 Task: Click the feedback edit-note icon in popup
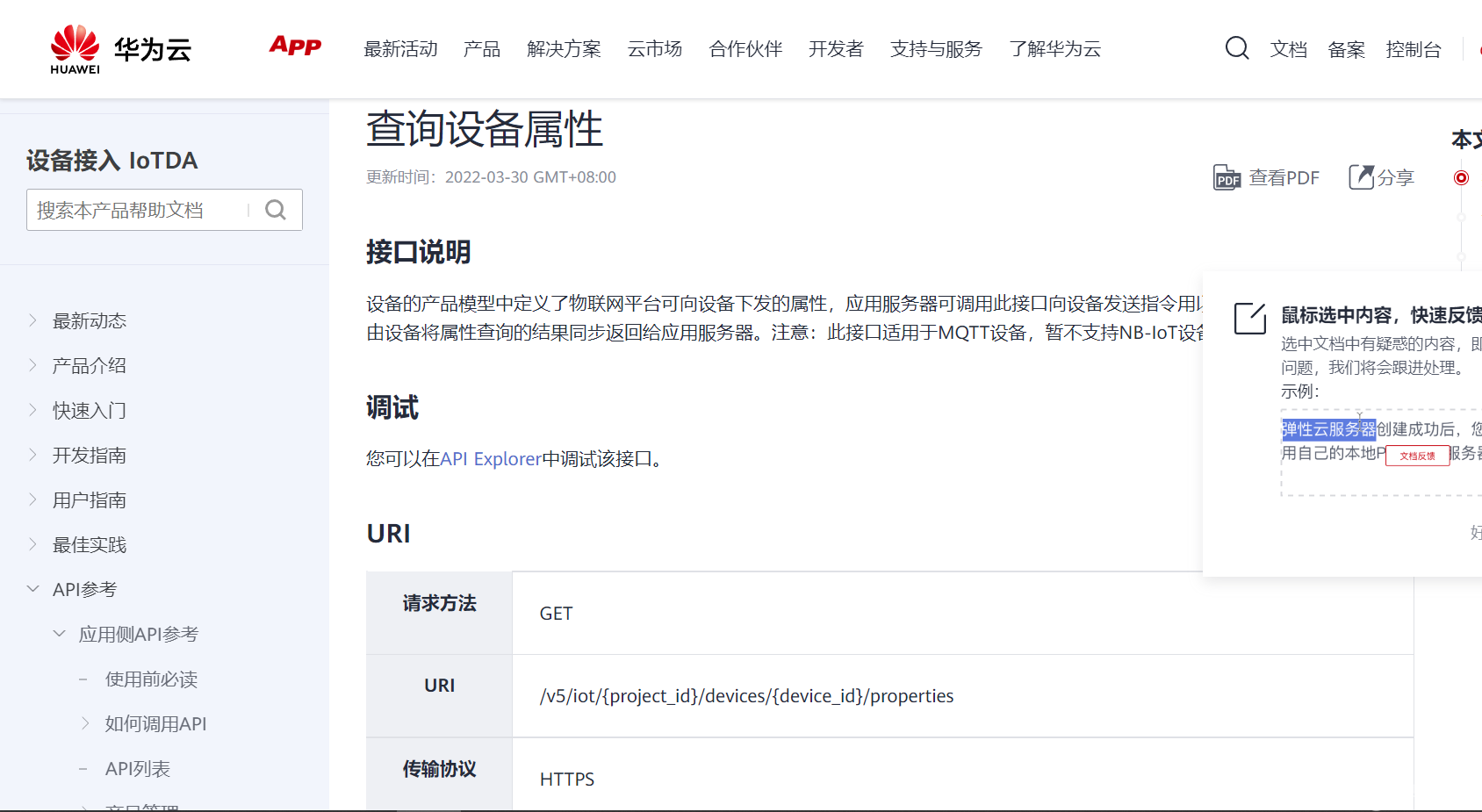click(x=1250, y=318)
